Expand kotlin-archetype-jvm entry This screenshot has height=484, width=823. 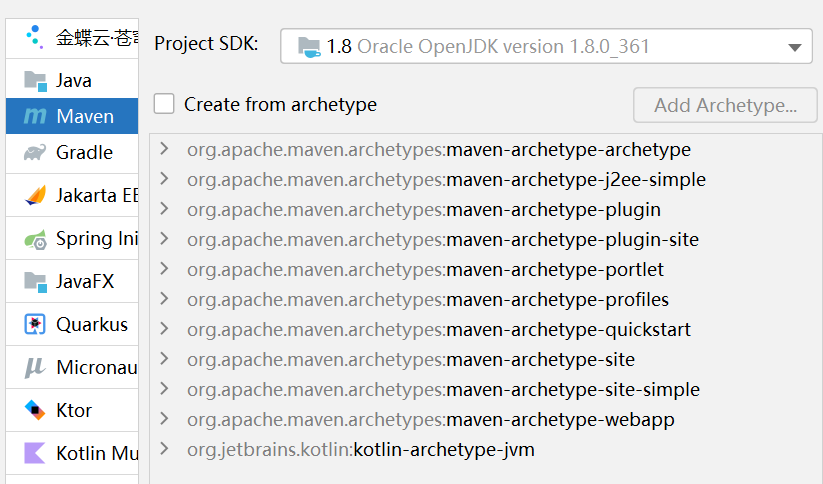(164, 449)
